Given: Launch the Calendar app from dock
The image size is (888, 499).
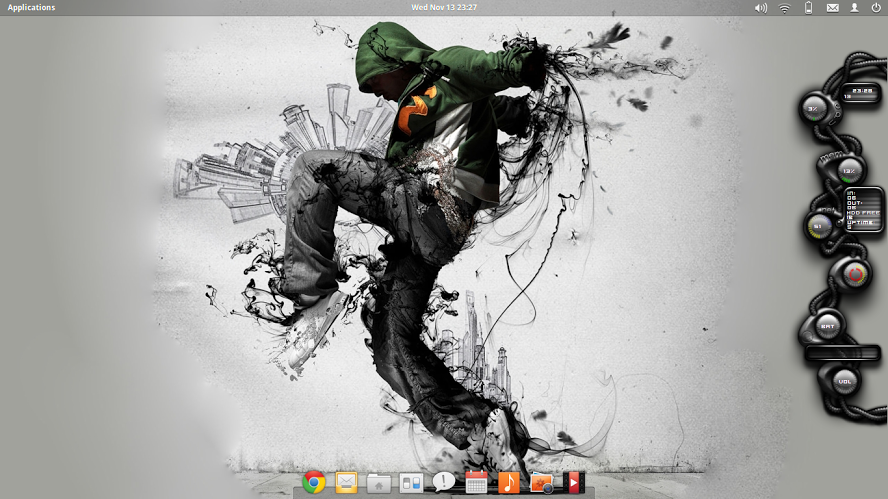Looking at the screenshot, I should (476, 482).
